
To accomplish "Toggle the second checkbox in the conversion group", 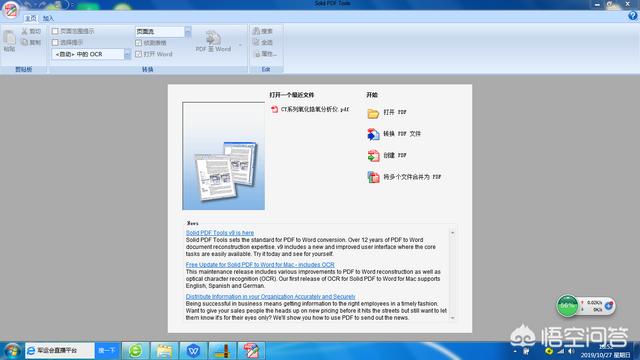I will [55, 42].
